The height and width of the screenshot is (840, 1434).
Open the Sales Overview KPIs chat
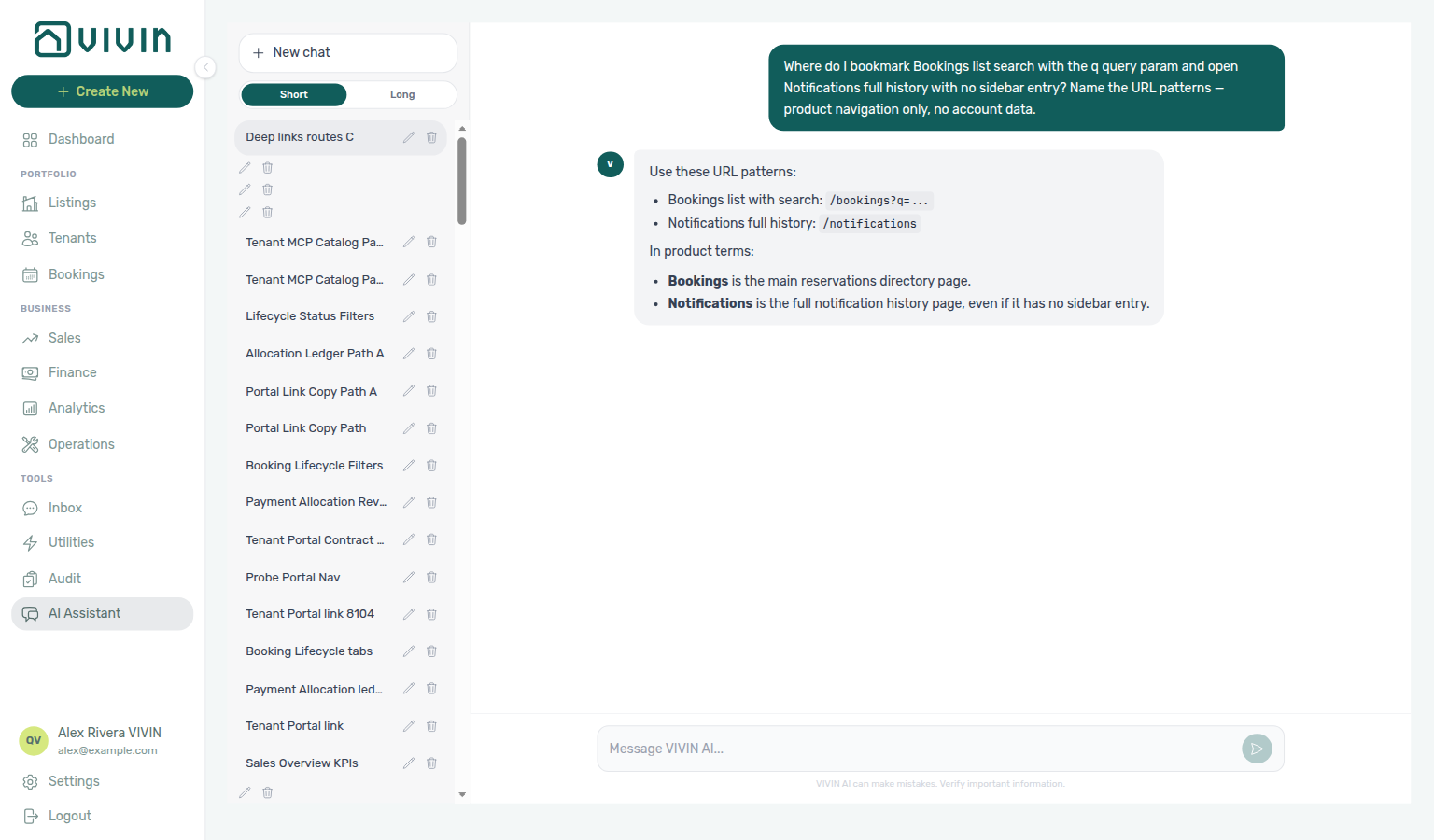click(302, 763)
